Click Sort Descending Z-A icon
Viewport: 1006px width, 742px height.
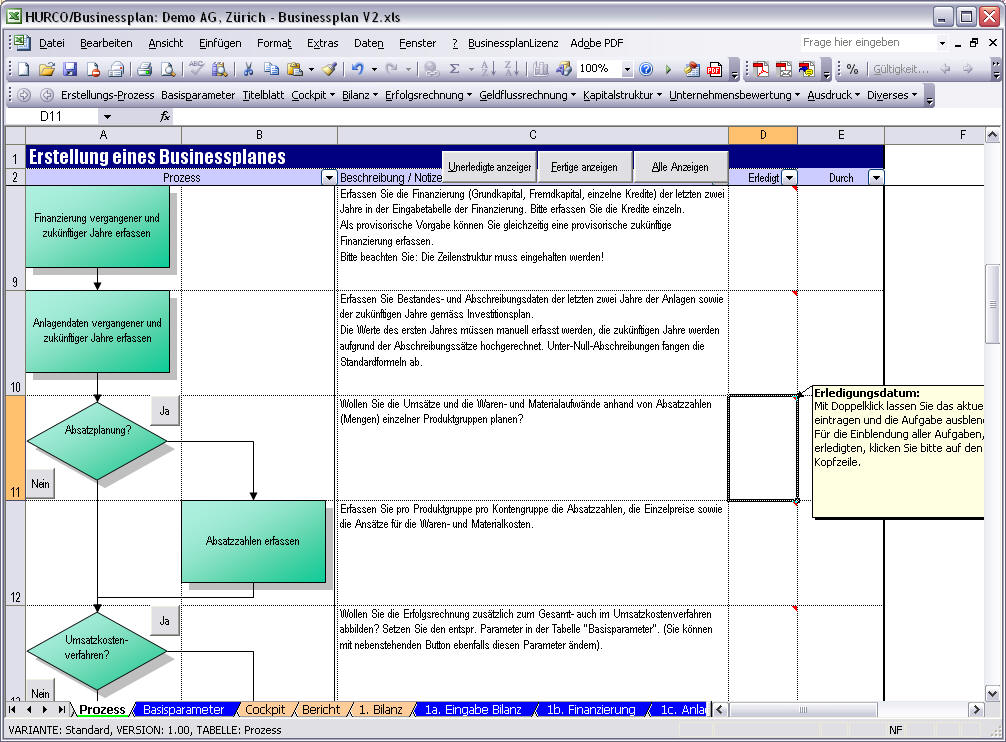[x=511, y=69]
